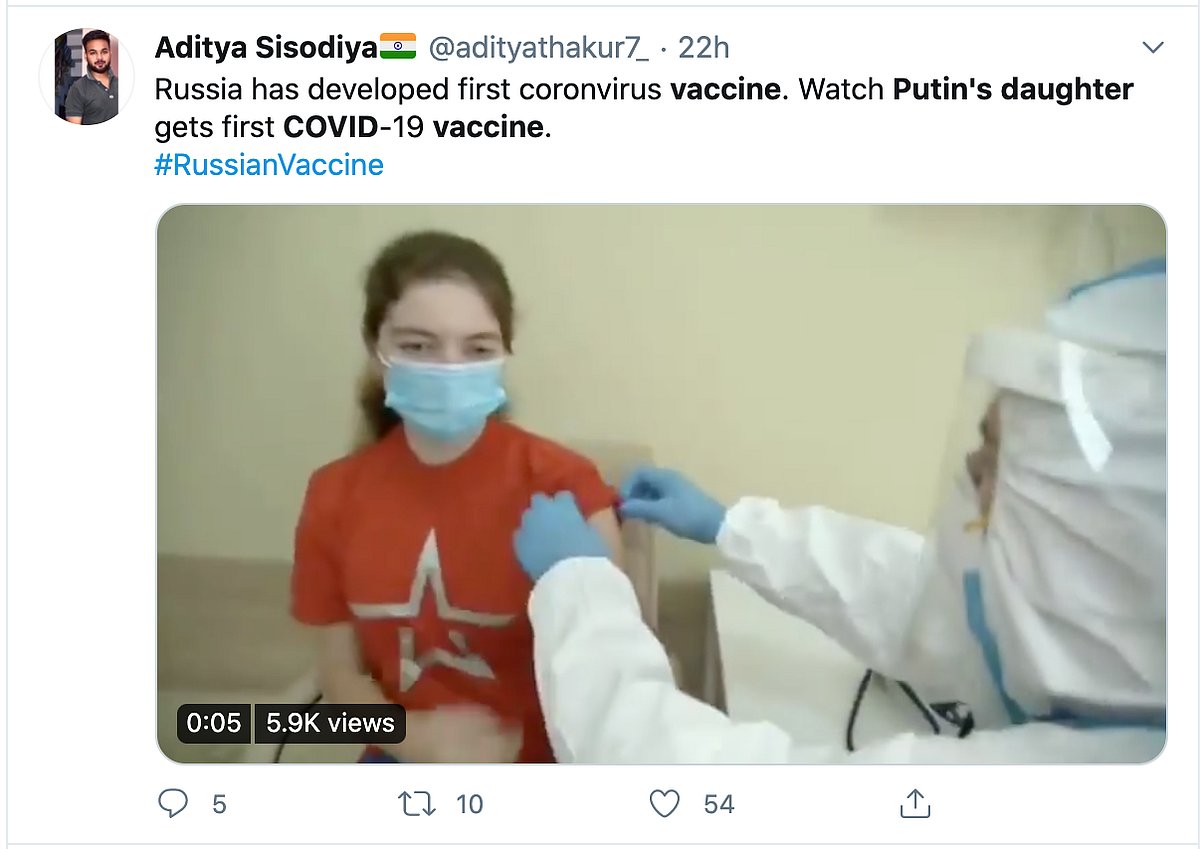Click the 5.9K views label
Viewport: 1200px width, 849px height.
330,723
